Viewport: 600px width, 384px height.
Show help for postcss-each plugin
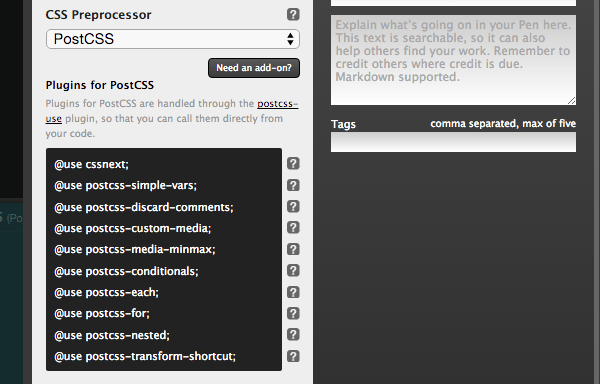[293, 292]
